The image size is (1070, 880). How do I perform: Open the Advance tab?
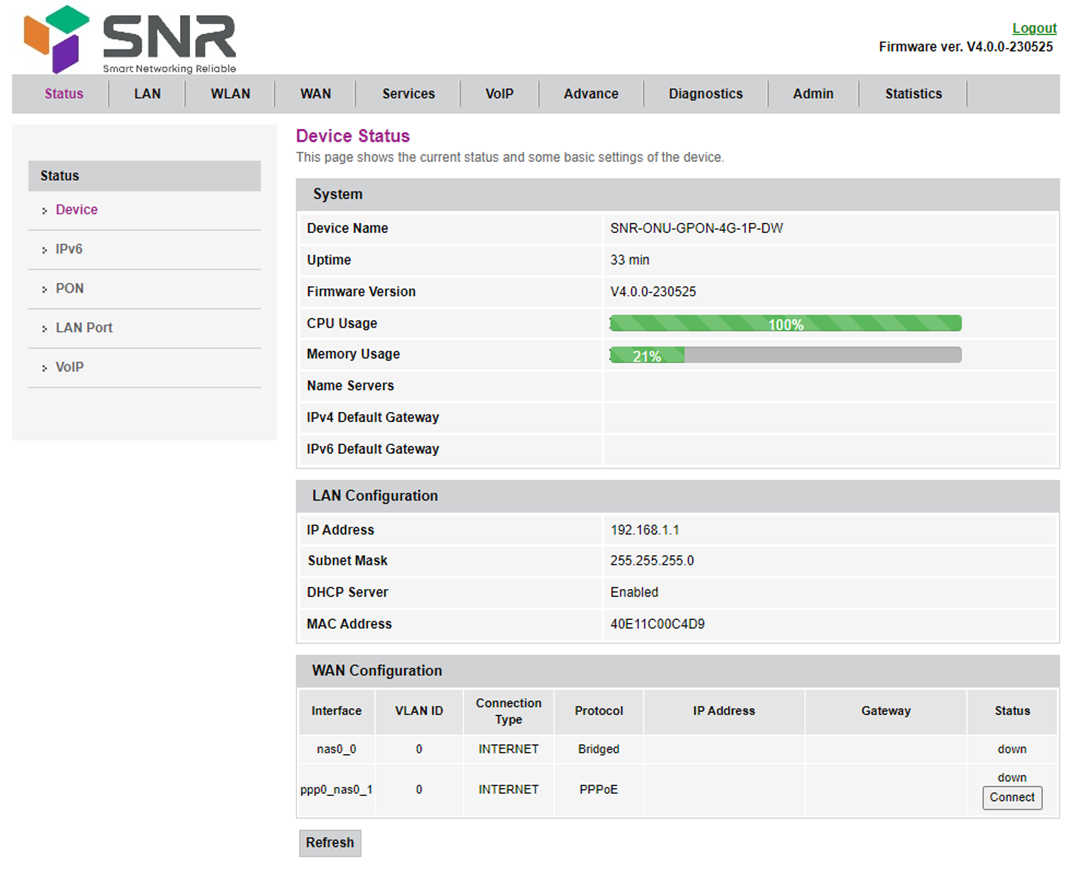coord(590,94)
